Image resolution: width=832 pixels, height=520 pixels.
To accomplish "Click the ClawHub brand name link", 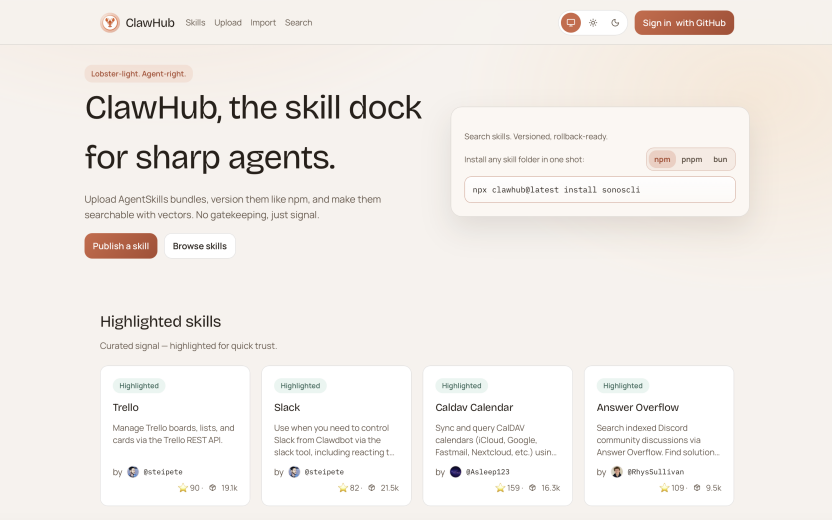I will click(x=150, y=23).
